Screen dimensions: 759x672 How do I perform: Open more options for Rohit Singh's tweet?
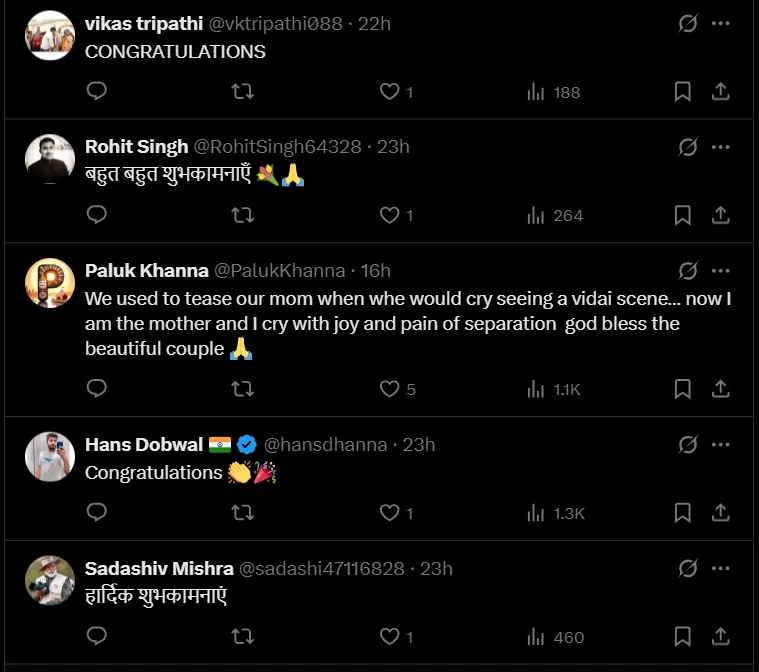click(x=720, y=147)
